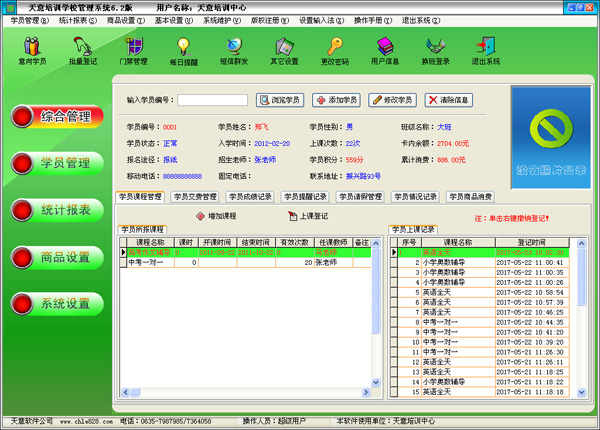Click the 每日提醒 lightbulb icon
Viewport: 600px width, 430px height.
183,49
